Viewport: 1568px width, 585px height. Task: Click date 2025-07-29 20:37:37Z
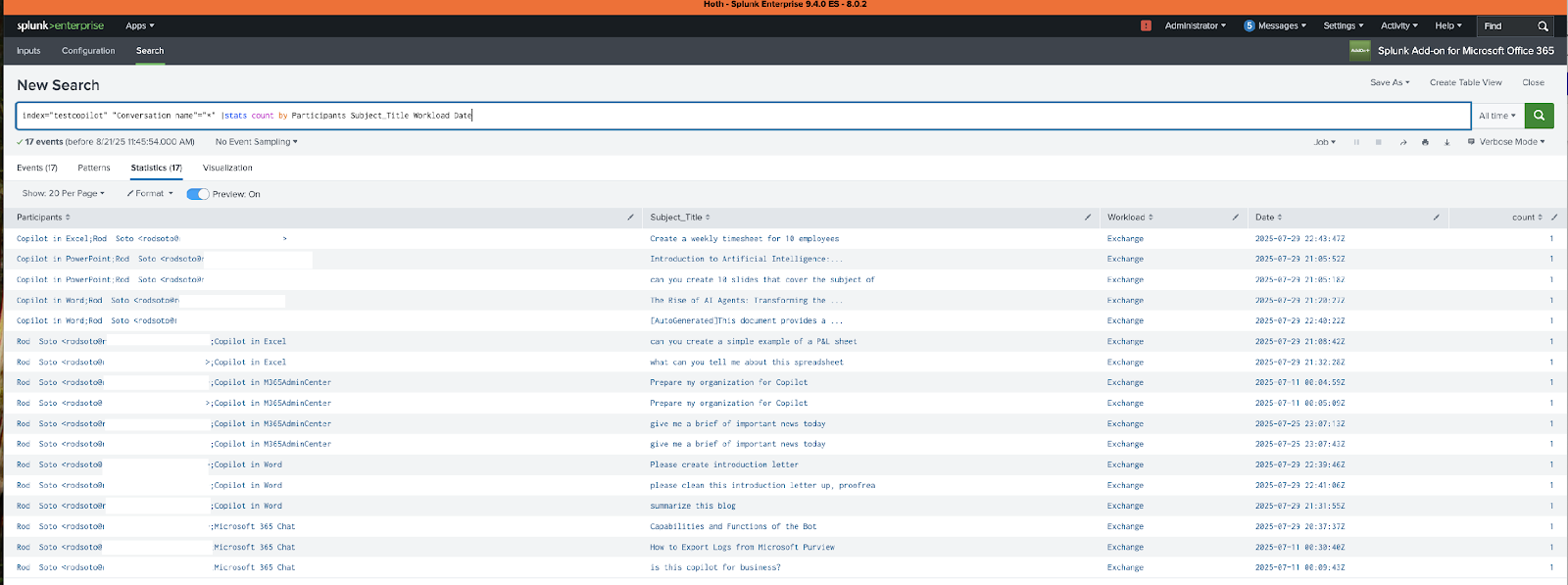1299,527
